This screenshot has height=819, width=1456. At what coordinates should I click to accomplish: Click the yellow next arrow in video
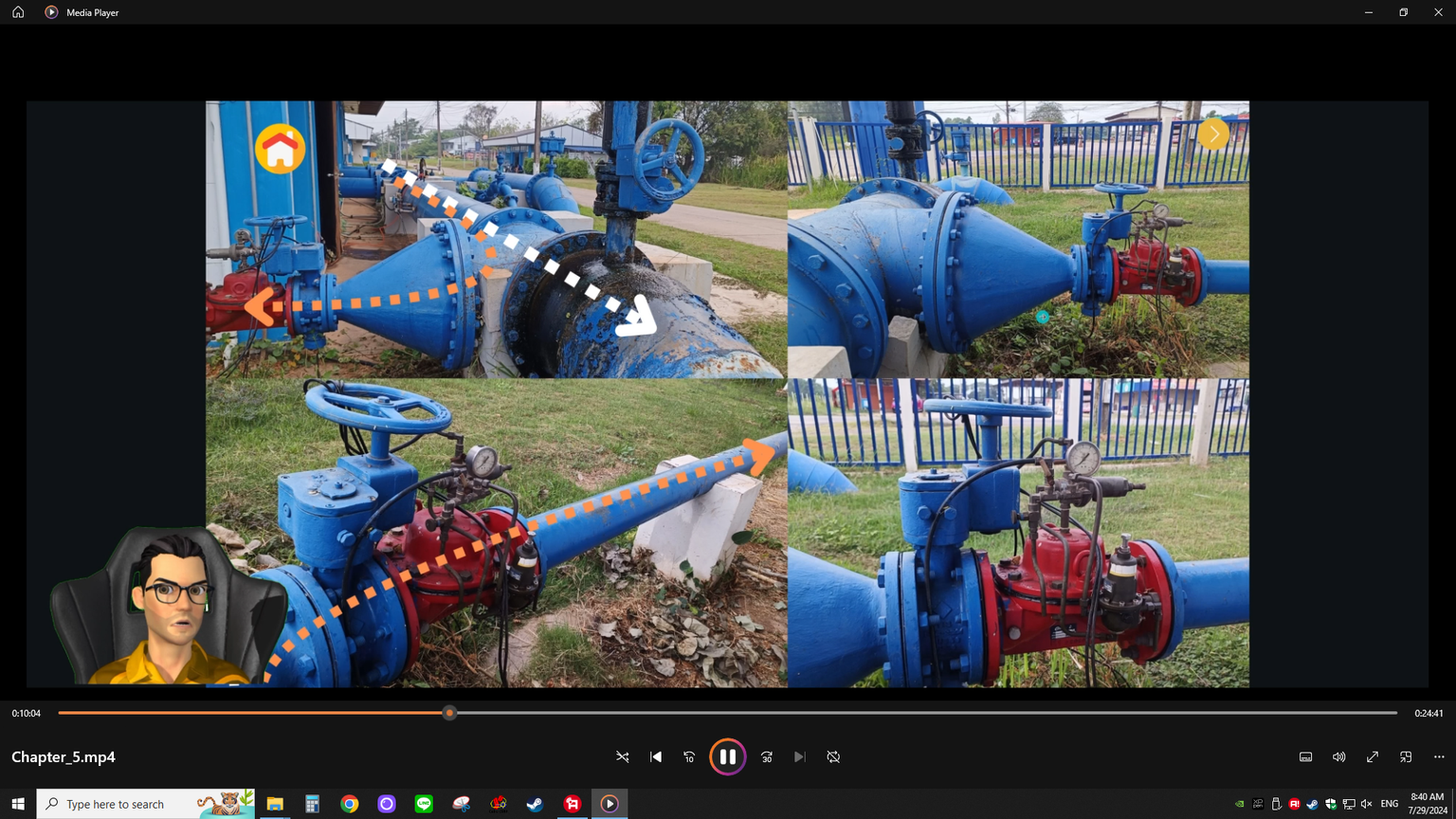[x=1213, y=135]
